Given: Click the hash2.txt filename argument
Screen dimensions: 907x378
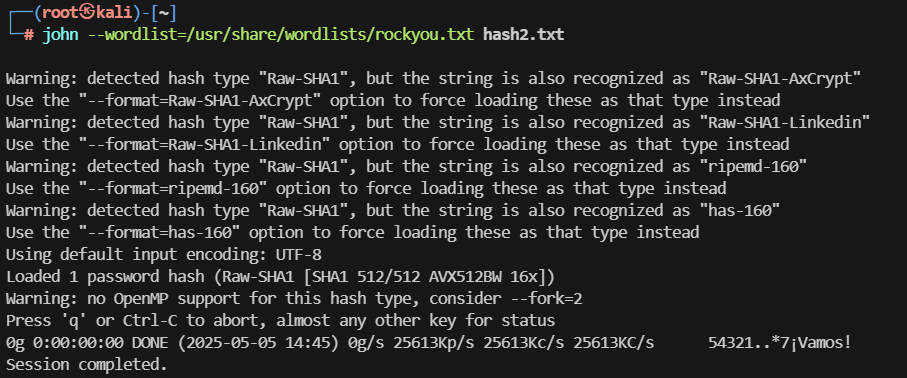Looking at the screenshot, I should pos(523,35).
